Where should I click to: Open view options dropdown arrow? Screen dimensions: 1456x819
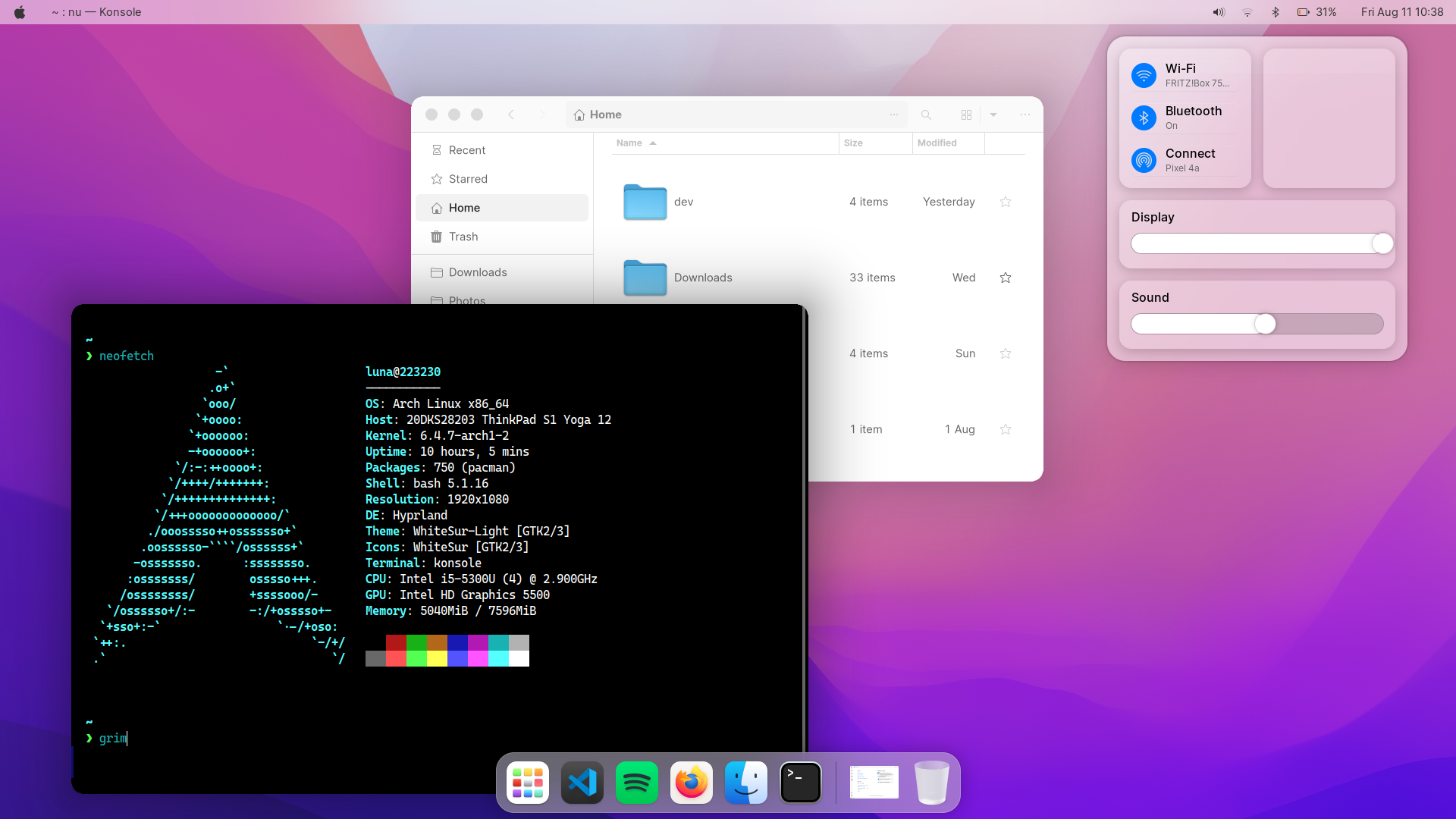pos(993,115)
